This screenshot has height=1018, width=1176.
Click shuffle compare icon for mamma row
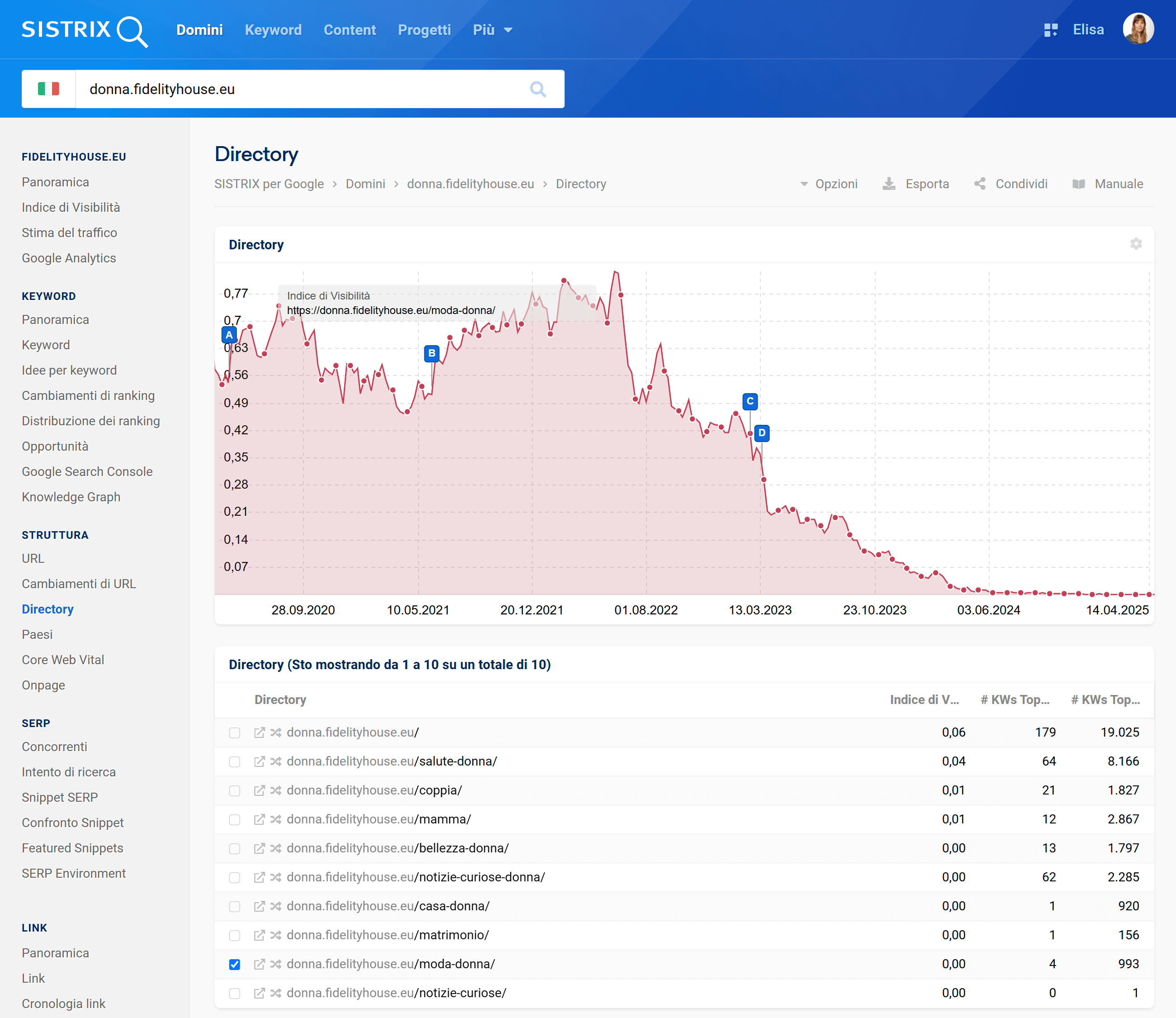pos(275,819)
